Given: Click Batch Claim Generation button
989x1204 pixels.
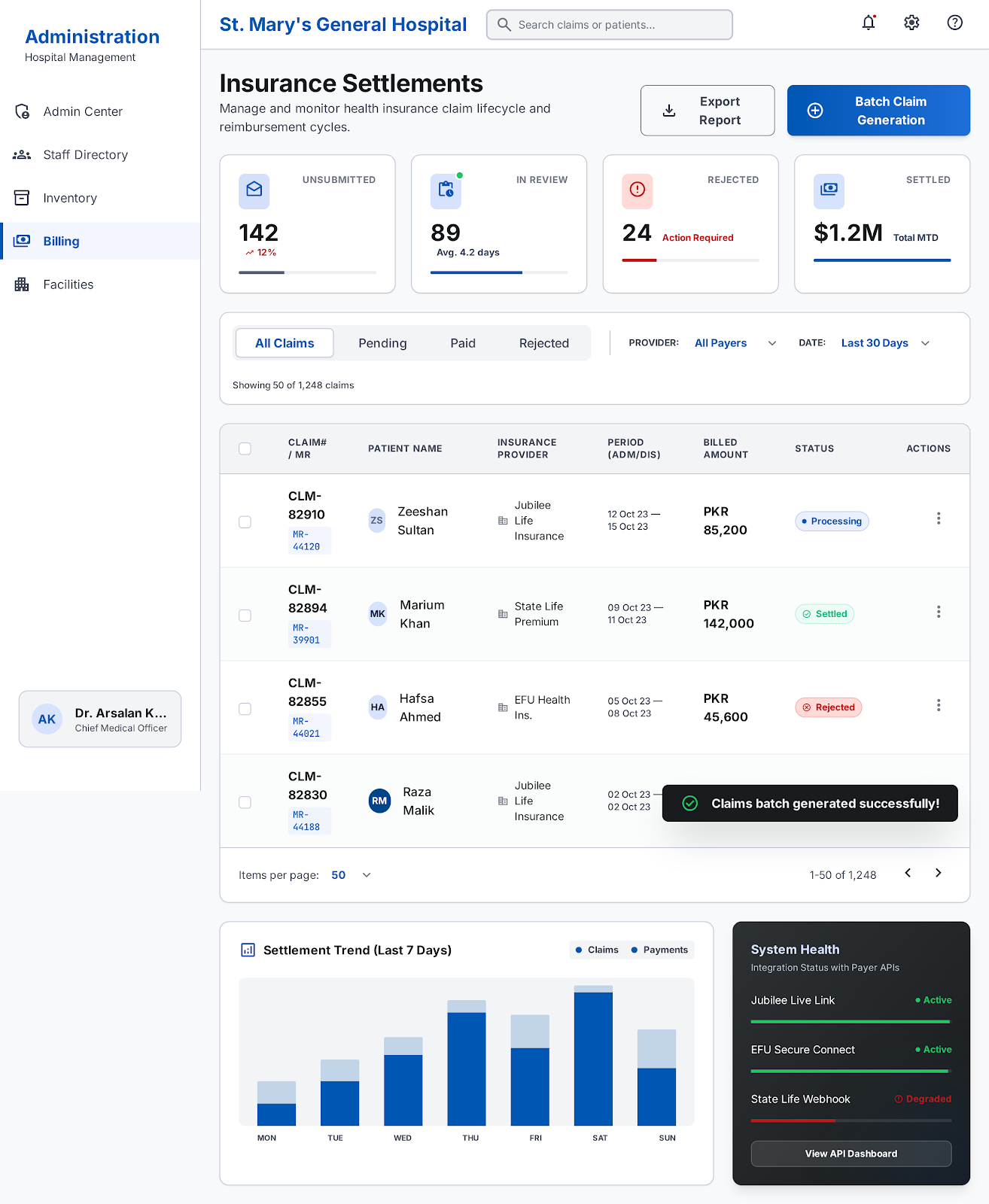Looking at the screenshot, I should point(878,111).
